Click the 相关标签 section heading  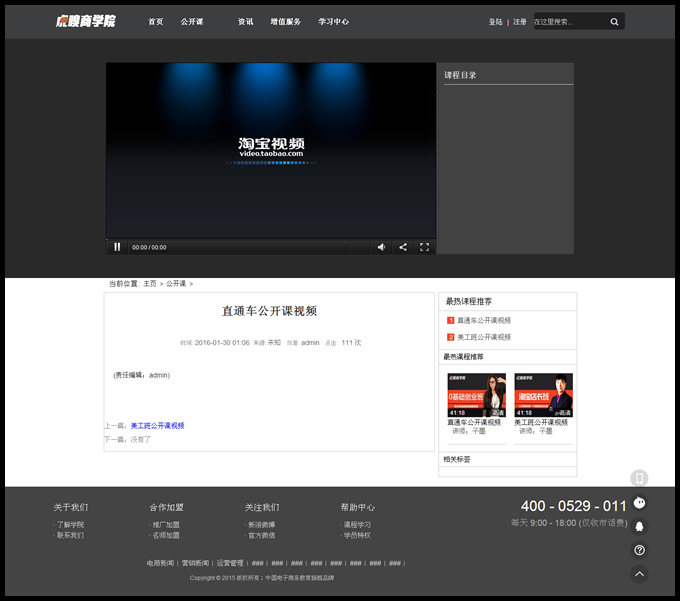[457, 459]
